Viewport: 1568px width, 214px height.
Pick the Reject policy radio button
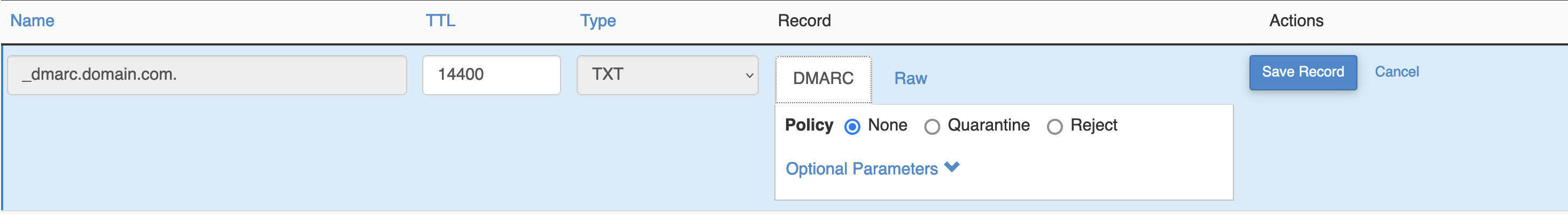click(x=1055, y=126)
